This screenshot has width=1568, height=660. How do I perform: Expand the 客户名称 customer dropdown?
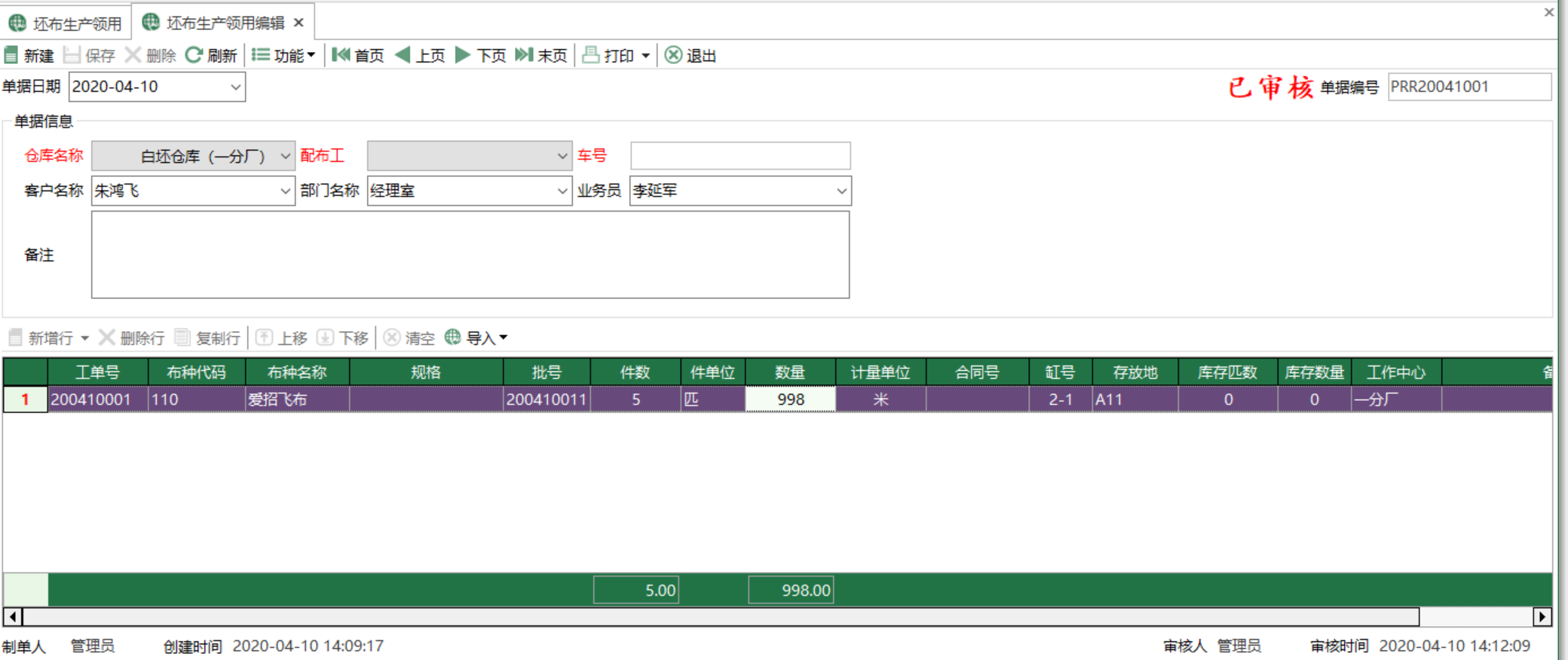[x=285, y=191]
